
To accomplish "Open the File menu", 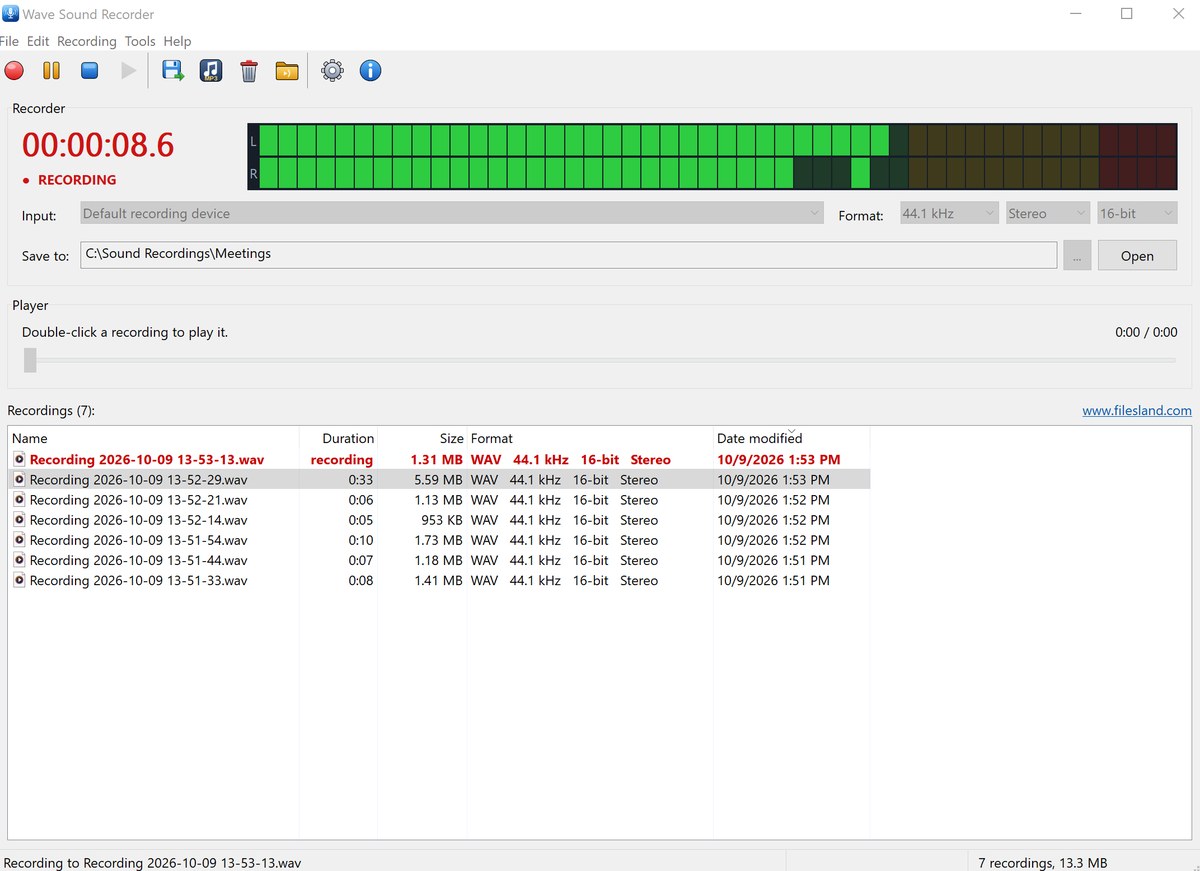I will point(9,41).
